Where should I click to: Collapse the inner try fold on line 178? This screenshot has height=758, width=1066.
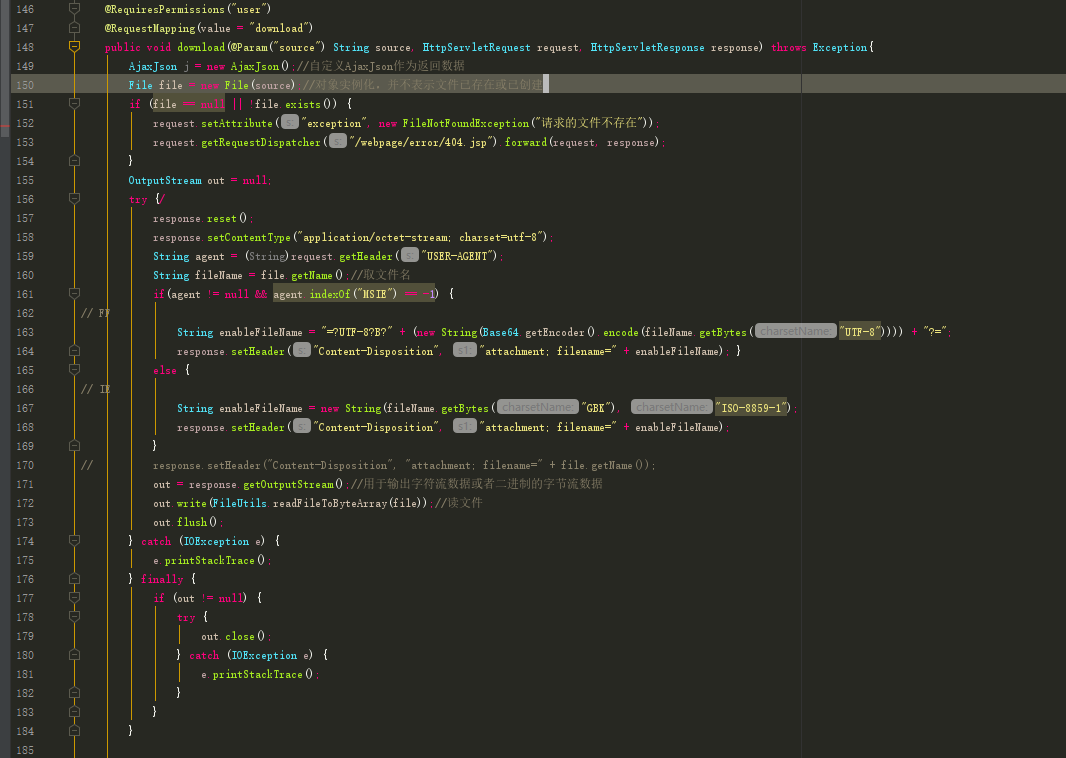[x=75, y=617]
